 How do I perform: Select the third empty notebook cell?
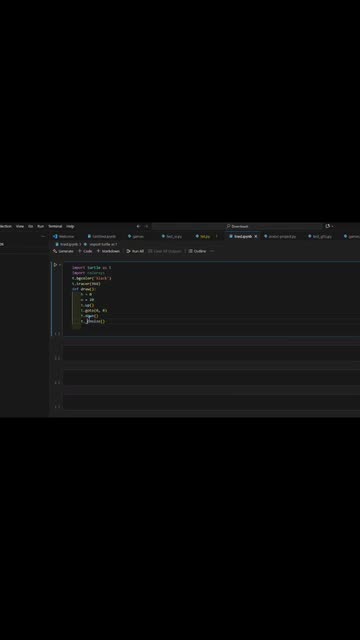click(x=211, y=403)
